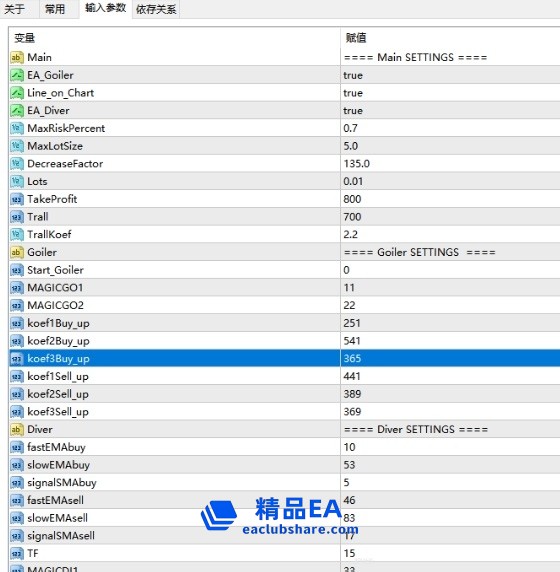
Task: Click the integer icon beside signalSMAbuy
Action: pos(16,483)
